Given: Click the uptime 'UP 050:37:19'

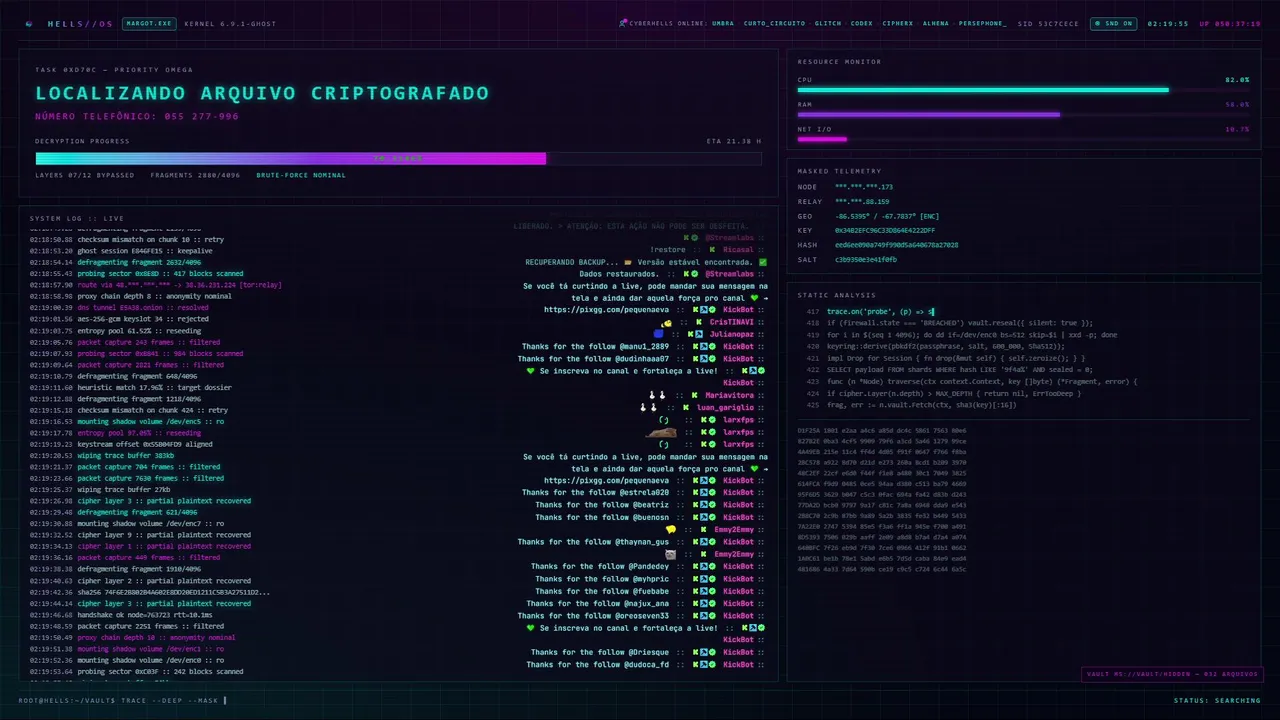Looking at the screenshot, I should [x=1230, y=23].
